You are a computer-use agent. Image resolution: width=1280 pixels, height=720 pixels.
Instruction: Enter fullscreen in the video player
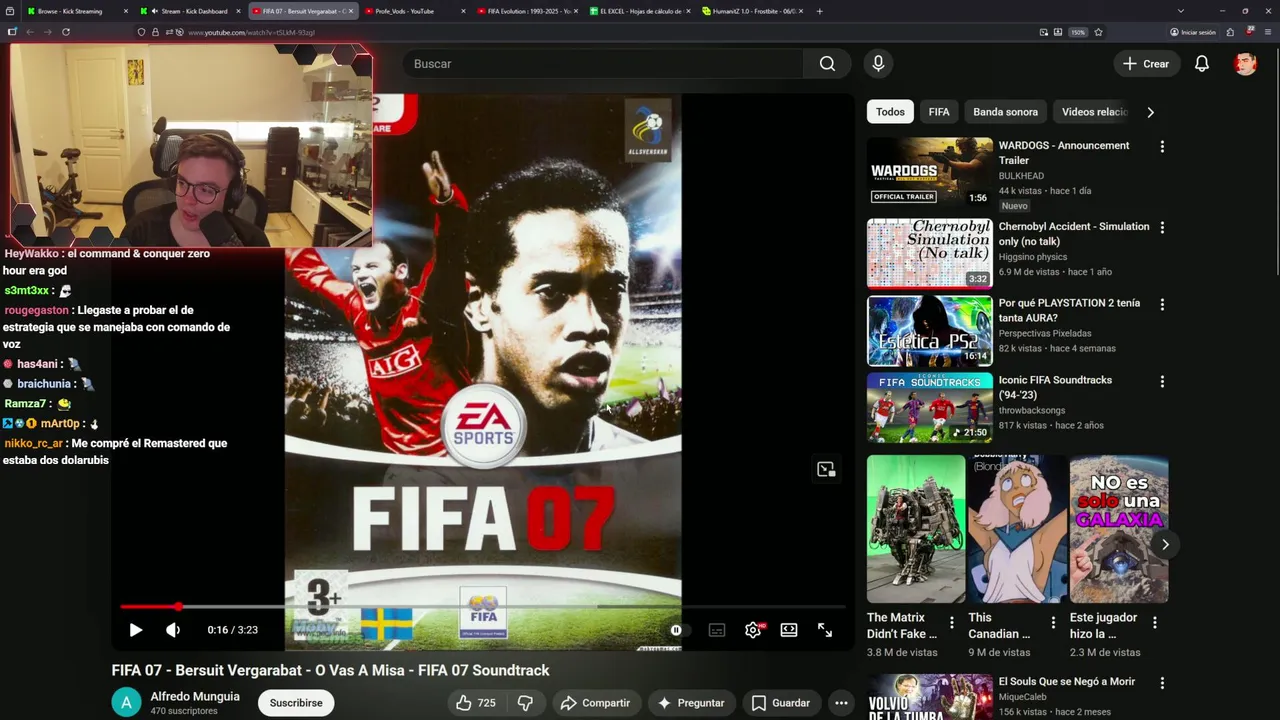825,630
